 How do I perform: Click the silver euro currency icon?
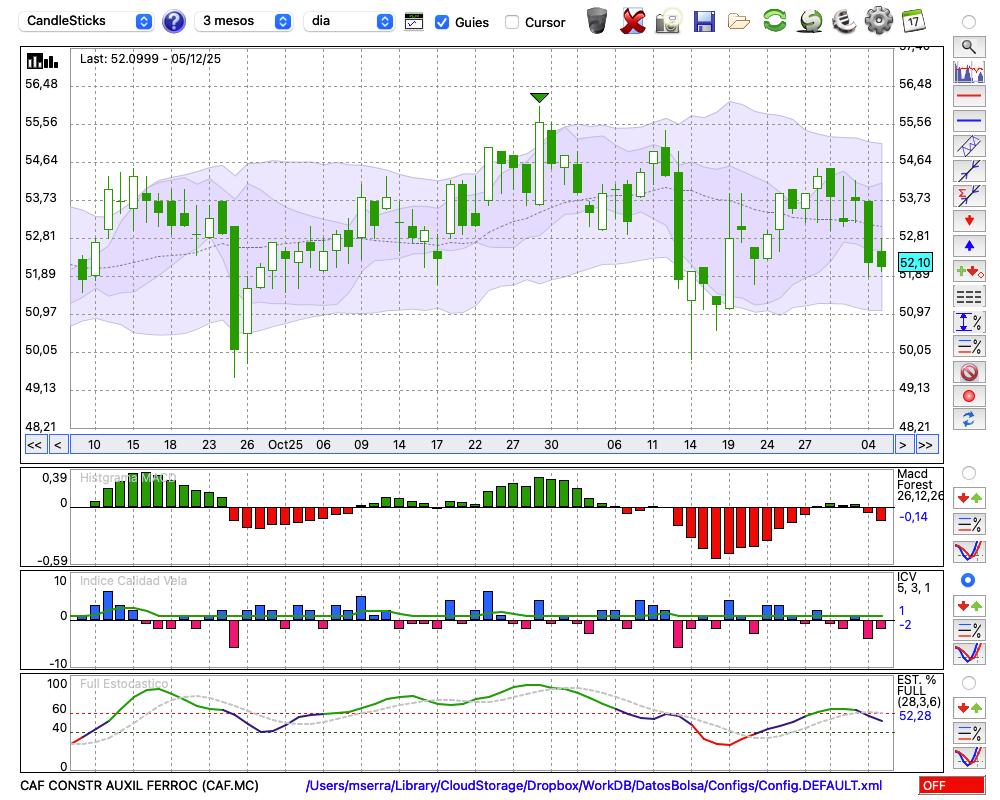tap(844, 21)
